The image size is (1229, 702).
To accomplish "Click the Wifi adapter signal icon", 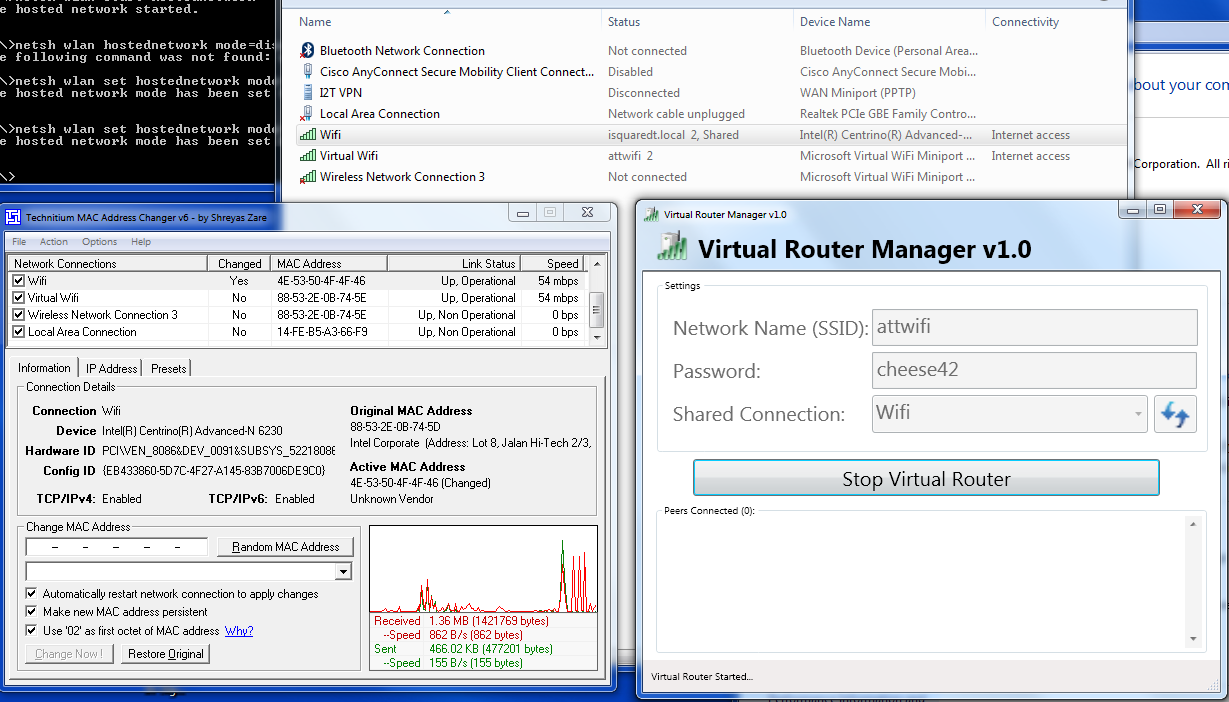I will 307,135.
